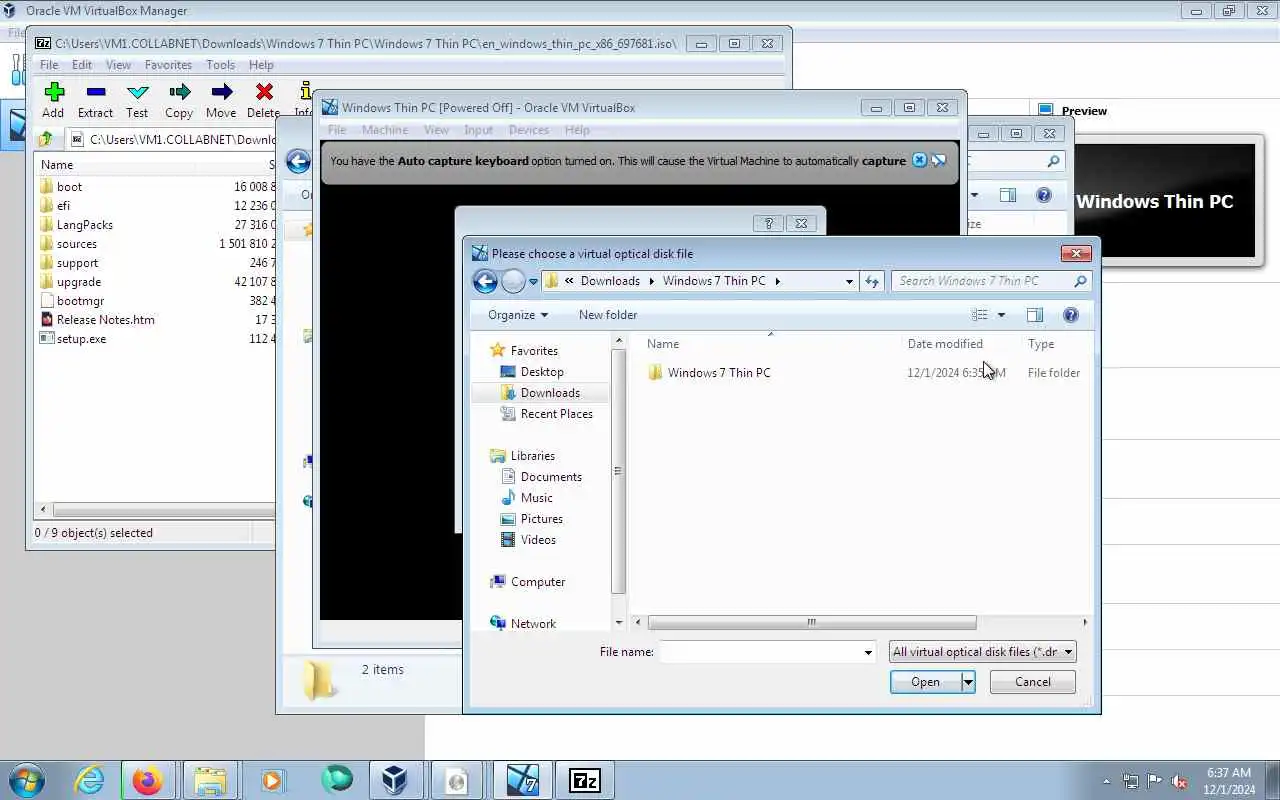Open the File name history dropdown
Viewport: 1280px width, 800px height.
[868, 652]
